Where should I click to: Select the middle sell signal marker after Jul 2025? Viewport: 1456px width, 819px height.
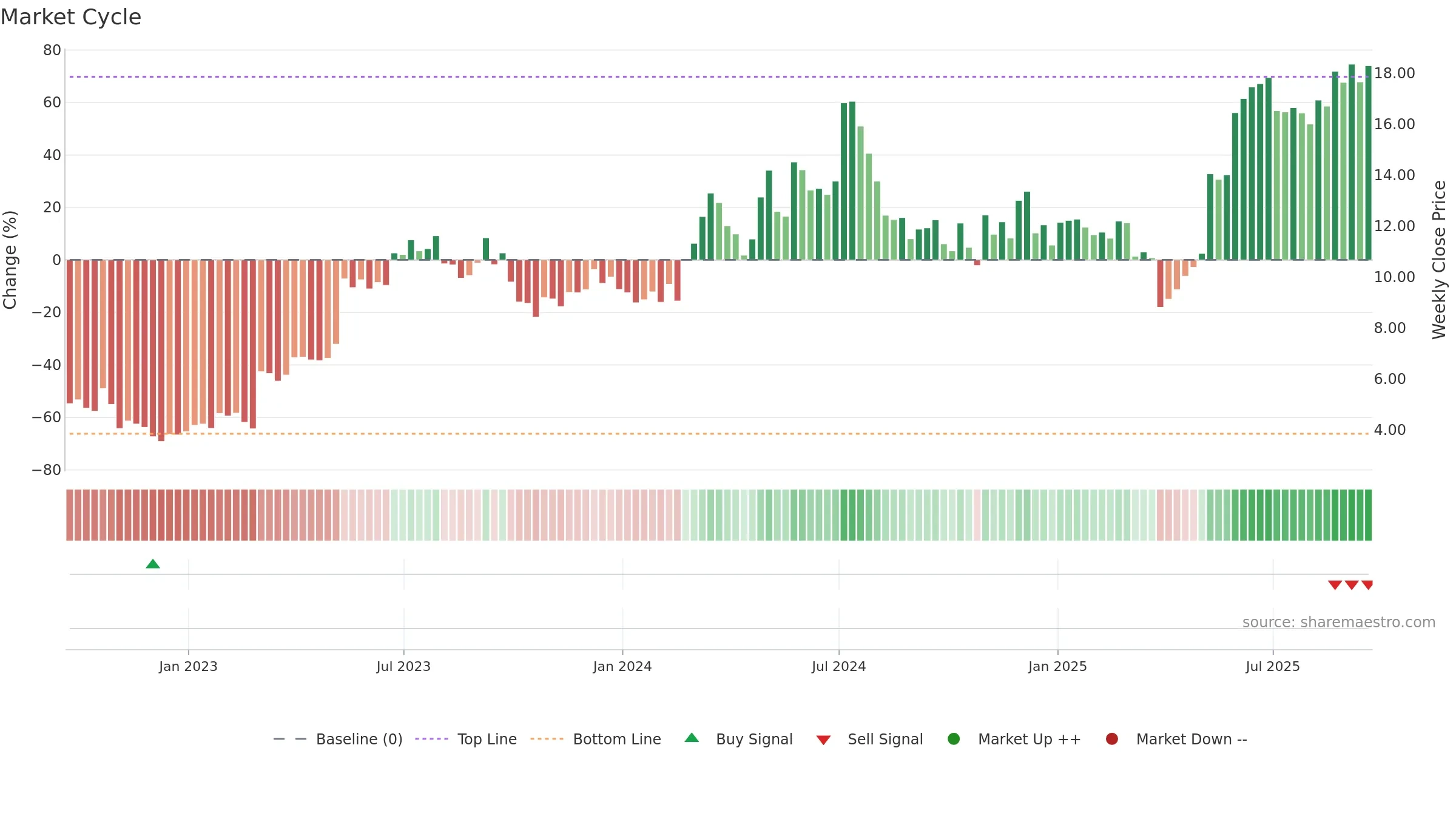pos(1352,585)
